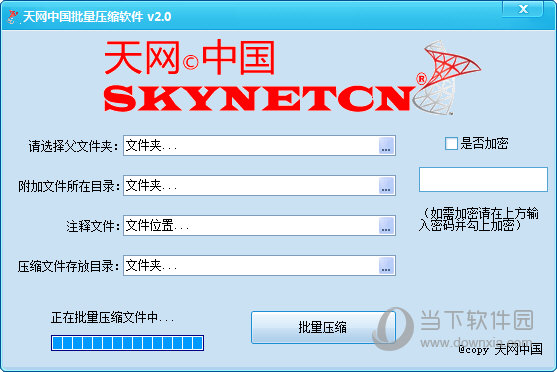
Task: Click the 正在批量压缩文件中... status text
Action: [112, 317]
